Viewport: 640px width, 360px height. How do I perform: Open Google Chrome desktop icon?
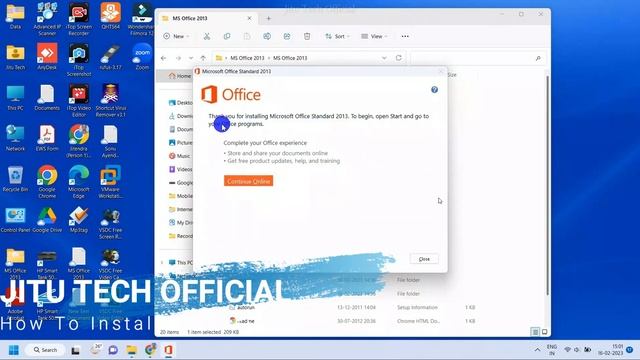click(x=47, y=182)
